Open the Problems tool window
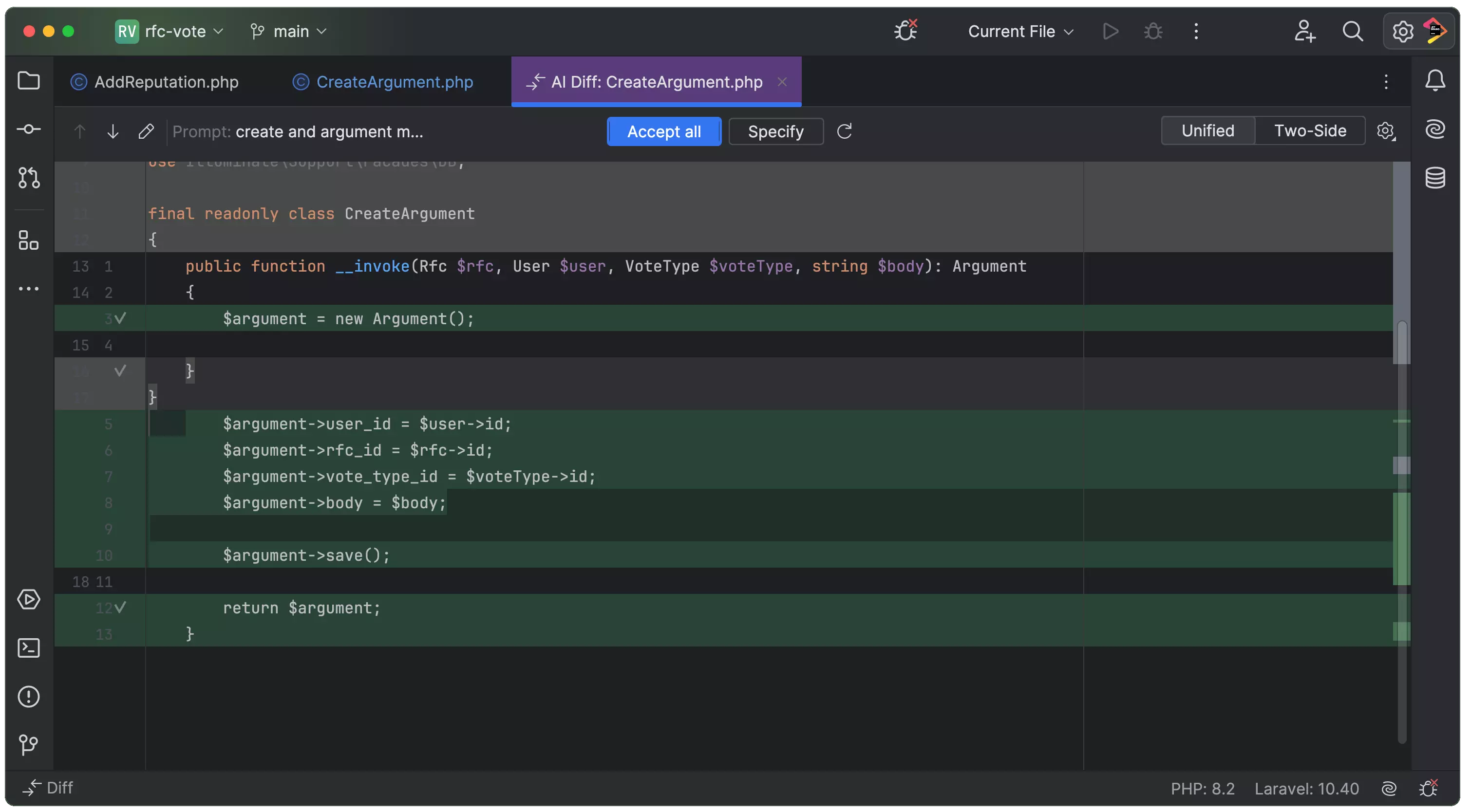The height and width of the screenshot is (812, 1471). point(29,697)
